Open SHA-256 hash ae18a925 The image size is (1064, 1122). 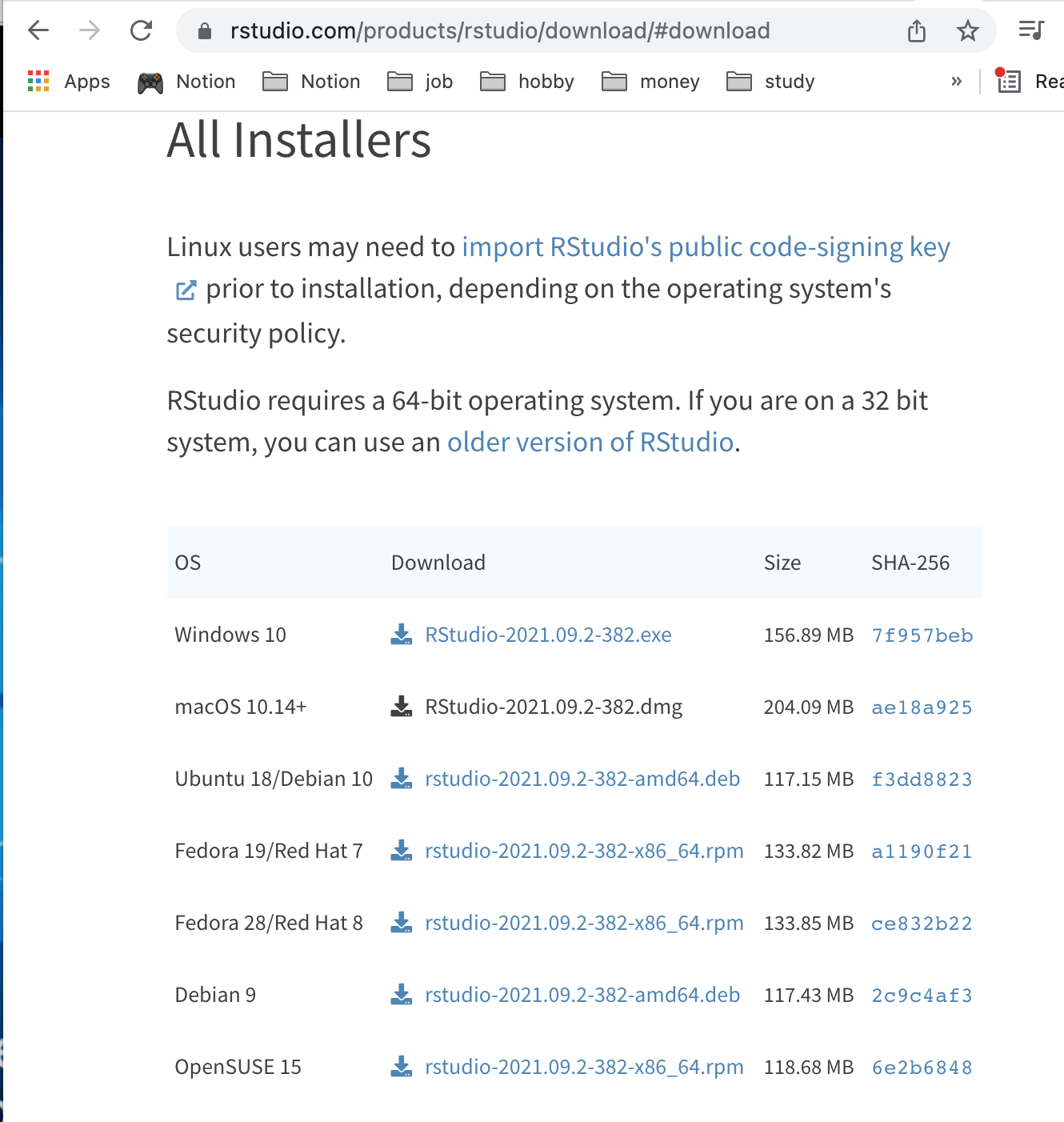click(x=922, y=707)
